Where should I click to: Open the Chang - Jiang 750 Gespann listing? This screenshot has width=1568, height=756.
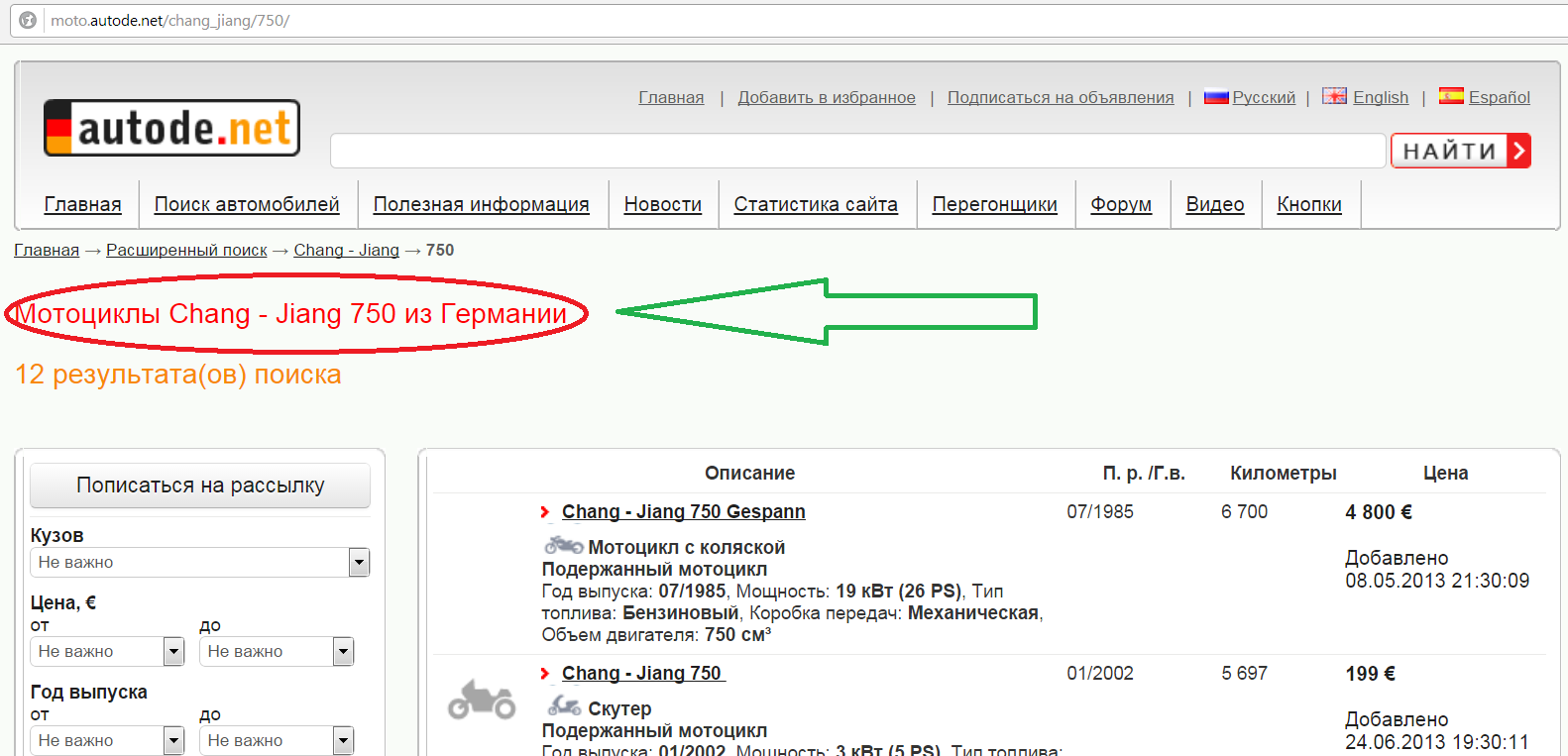coord(684,511)
